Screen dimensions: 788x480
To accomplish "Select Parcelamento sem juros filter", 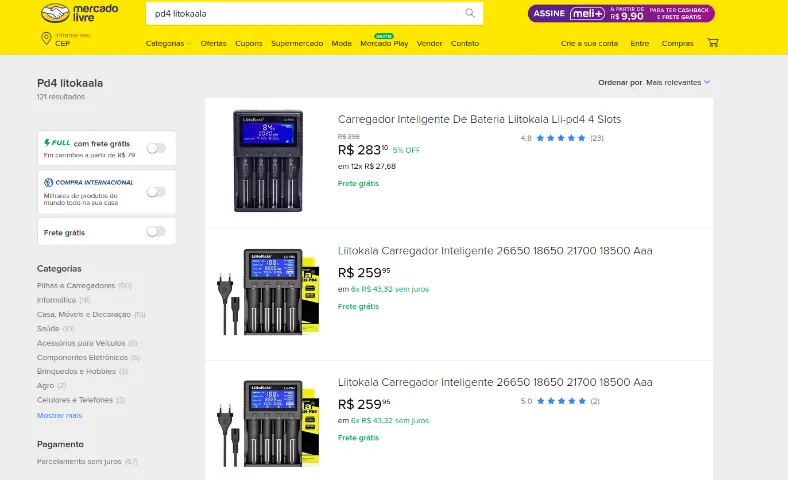I will (x=87, y=461).
